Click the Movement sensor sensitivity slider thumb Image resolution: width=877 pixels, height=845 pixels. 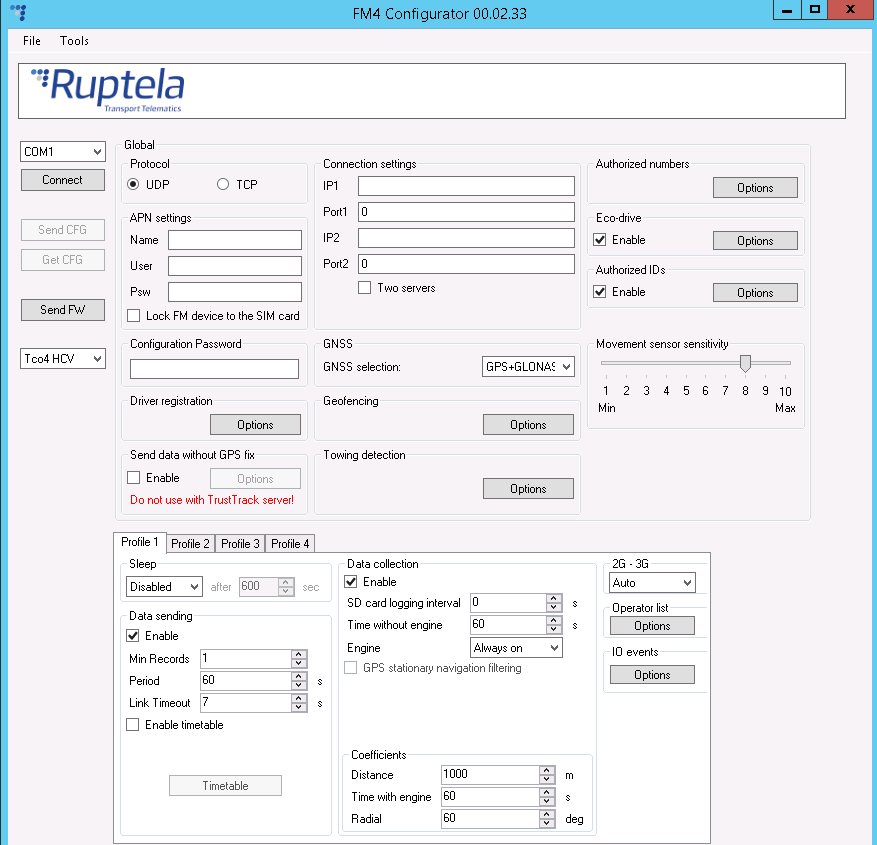coord(745,363)
